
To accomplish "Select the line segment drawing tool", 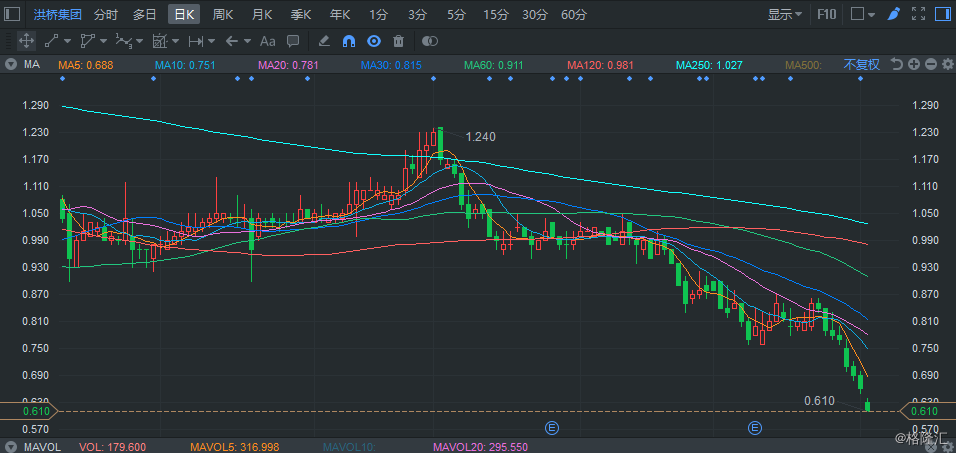I will tap(52, 41).
